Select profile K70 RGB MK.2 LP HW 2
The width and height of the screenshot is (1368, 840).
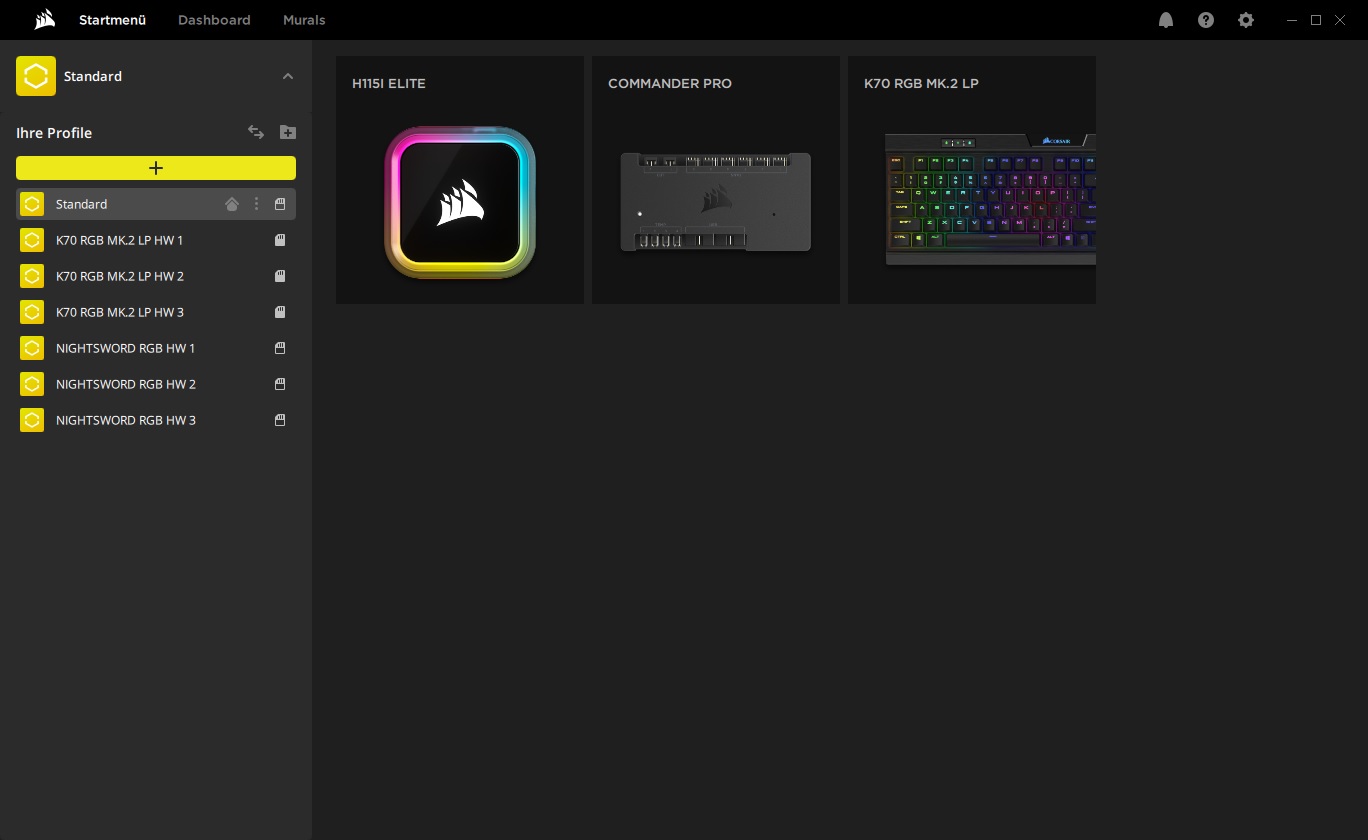(x=156, y=276)
